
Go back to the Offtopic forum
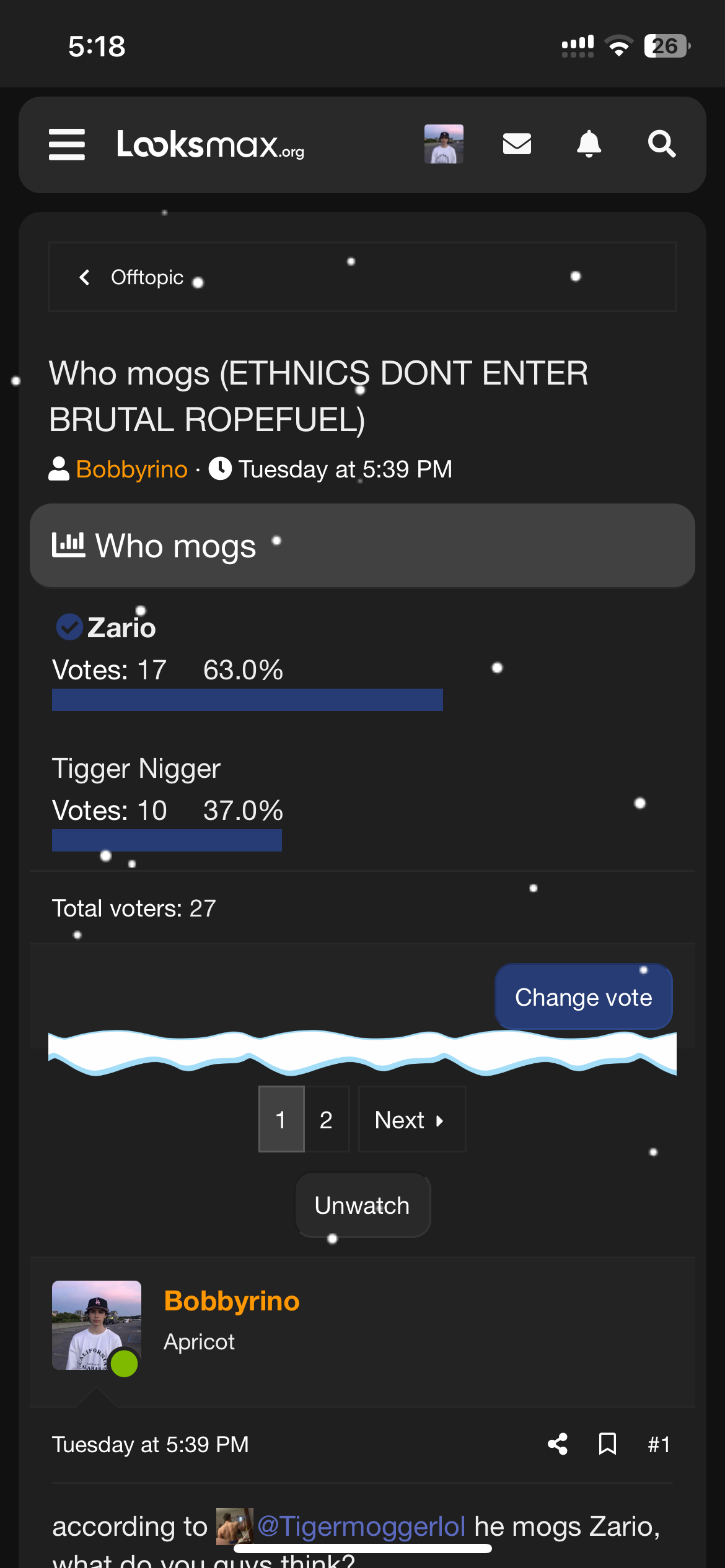[146, 277]
